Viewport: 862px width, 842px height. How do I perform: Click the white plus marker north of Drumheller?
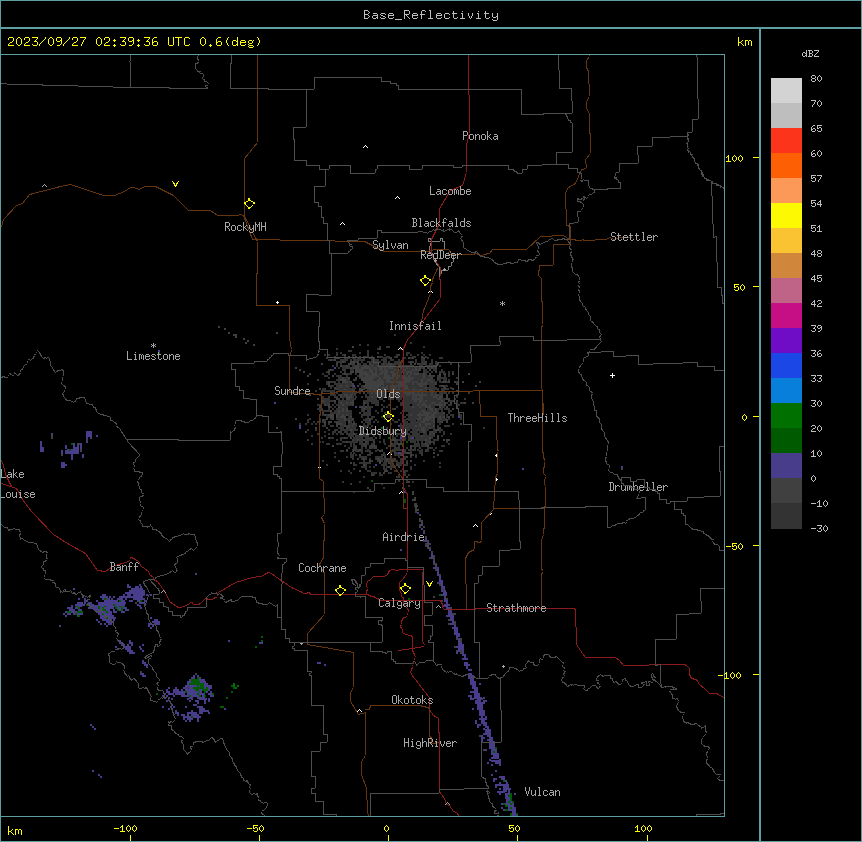point(612,375)
